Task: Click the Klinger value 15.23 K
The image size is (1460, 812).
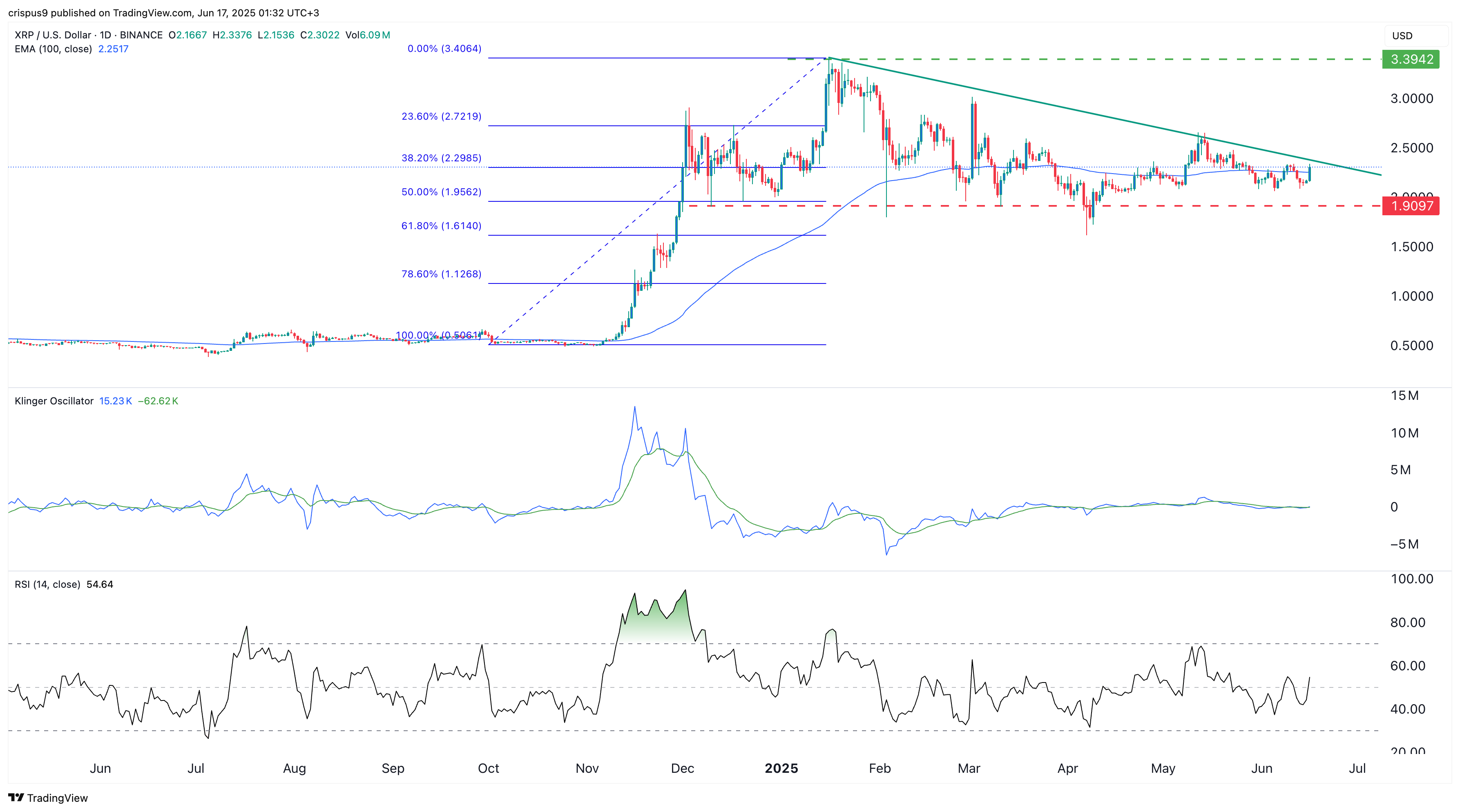Action: [116, 401]
